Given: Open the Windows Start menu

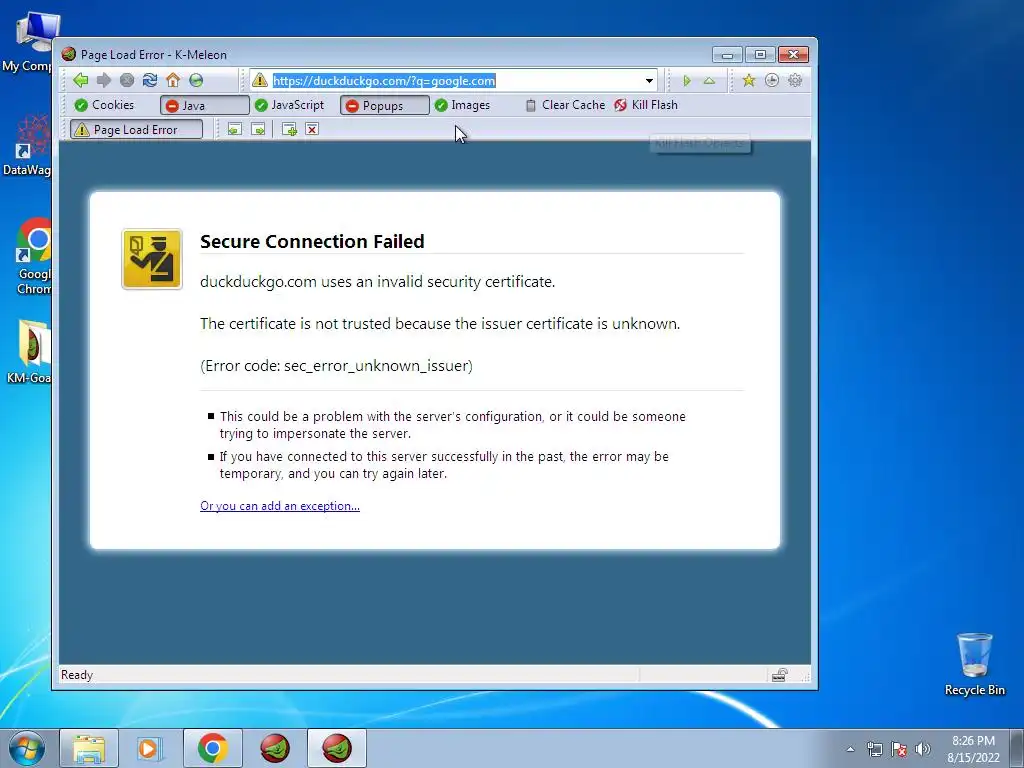Looking at the screenshot, I should (x=27, y=748).
